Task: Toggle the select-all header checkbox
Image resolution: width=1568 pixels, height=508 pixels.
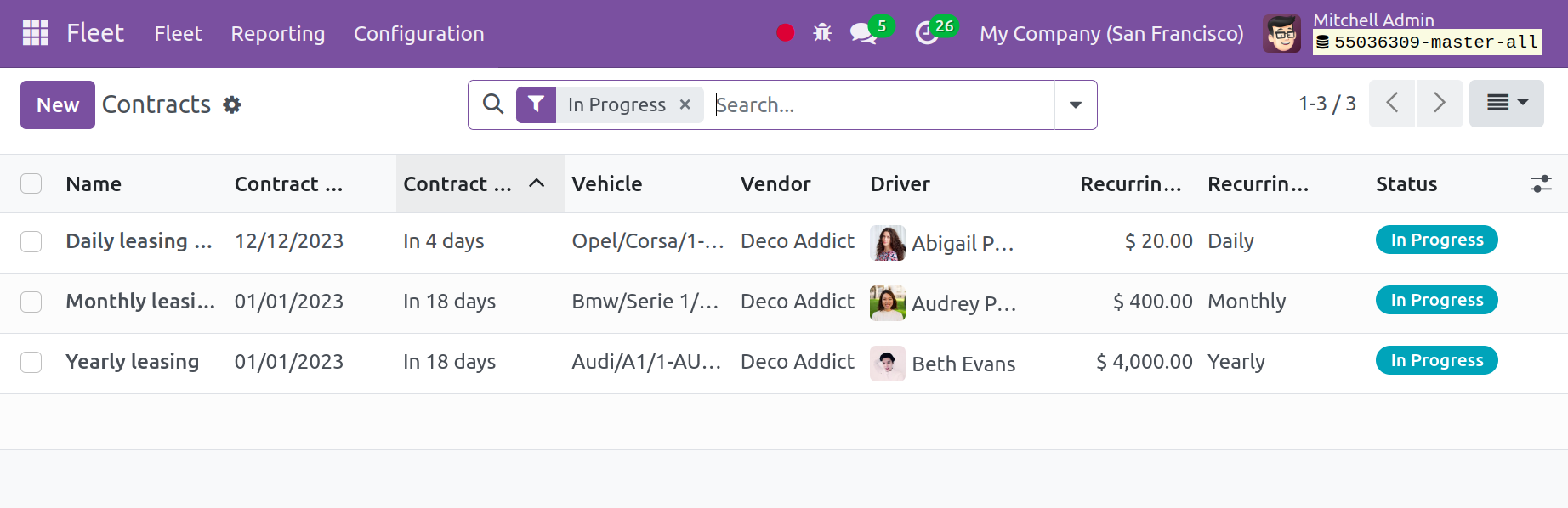Action: [x=31, y=183]
